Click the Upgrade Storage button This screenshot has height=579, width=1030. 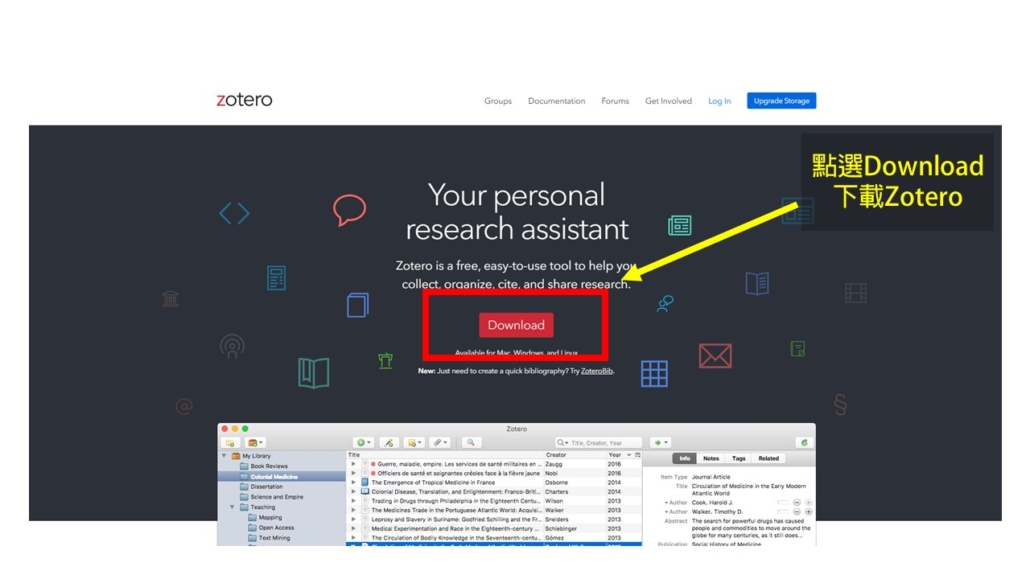pyautogui.click(x=781, y=101)
